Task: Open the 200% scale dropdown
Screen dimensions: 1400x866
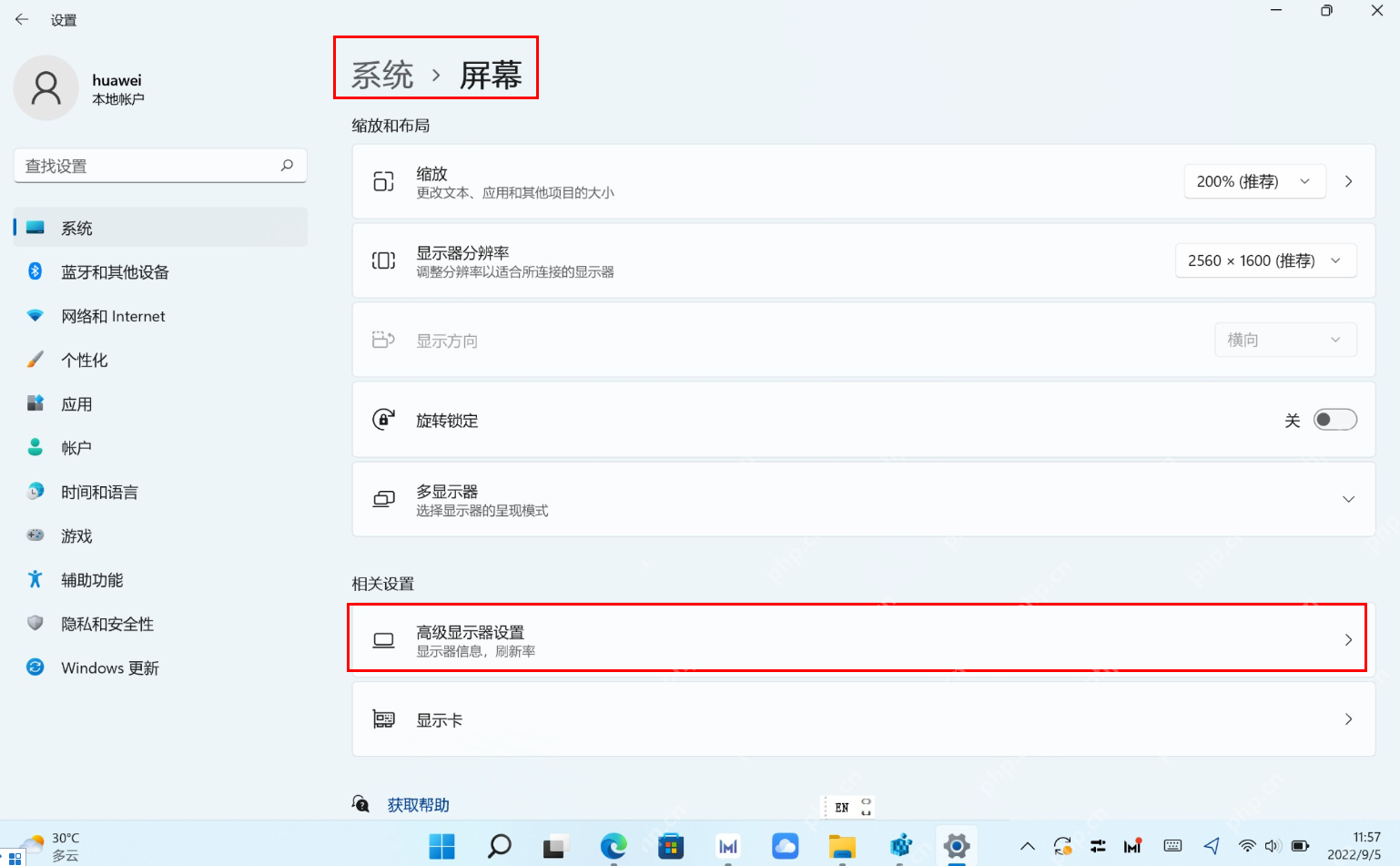Action: tap(1254, 181)
